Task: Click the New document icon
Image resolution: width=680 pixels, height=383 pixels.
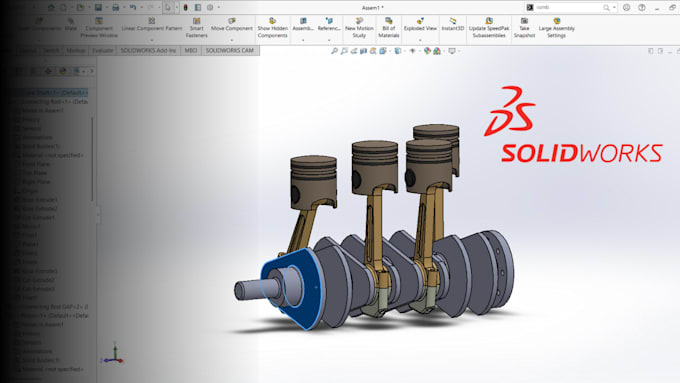Action: coord(63,7)
